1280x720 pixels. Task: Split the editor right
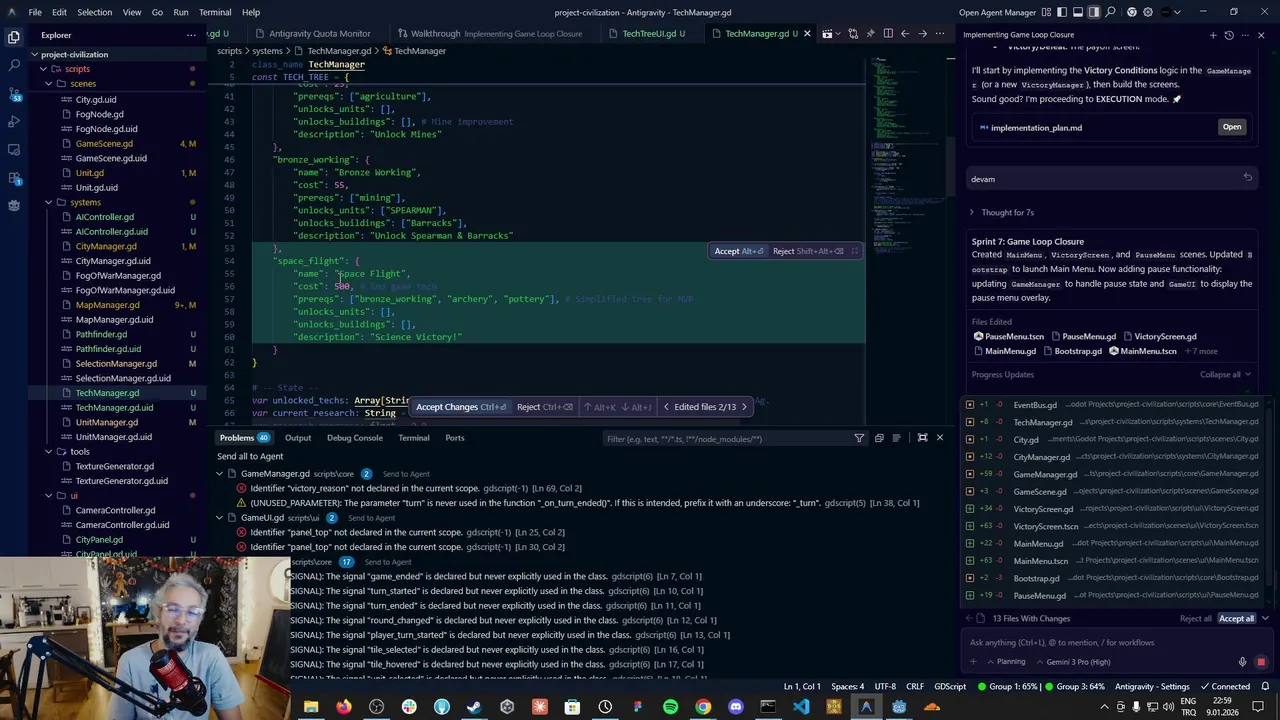887,34
